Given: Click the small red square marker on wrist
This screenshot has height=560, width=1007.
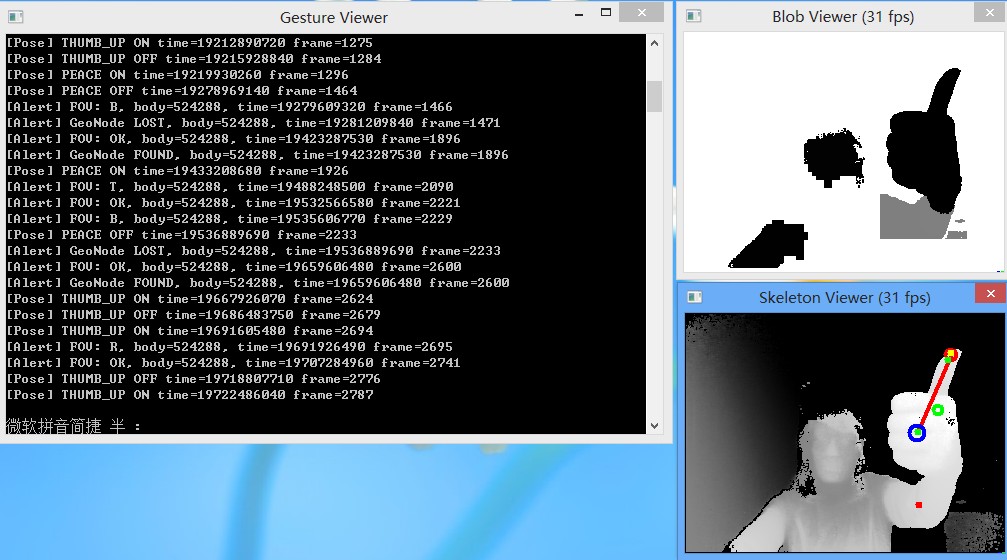Looking at the screenshot, I should (x=919, y=505).
